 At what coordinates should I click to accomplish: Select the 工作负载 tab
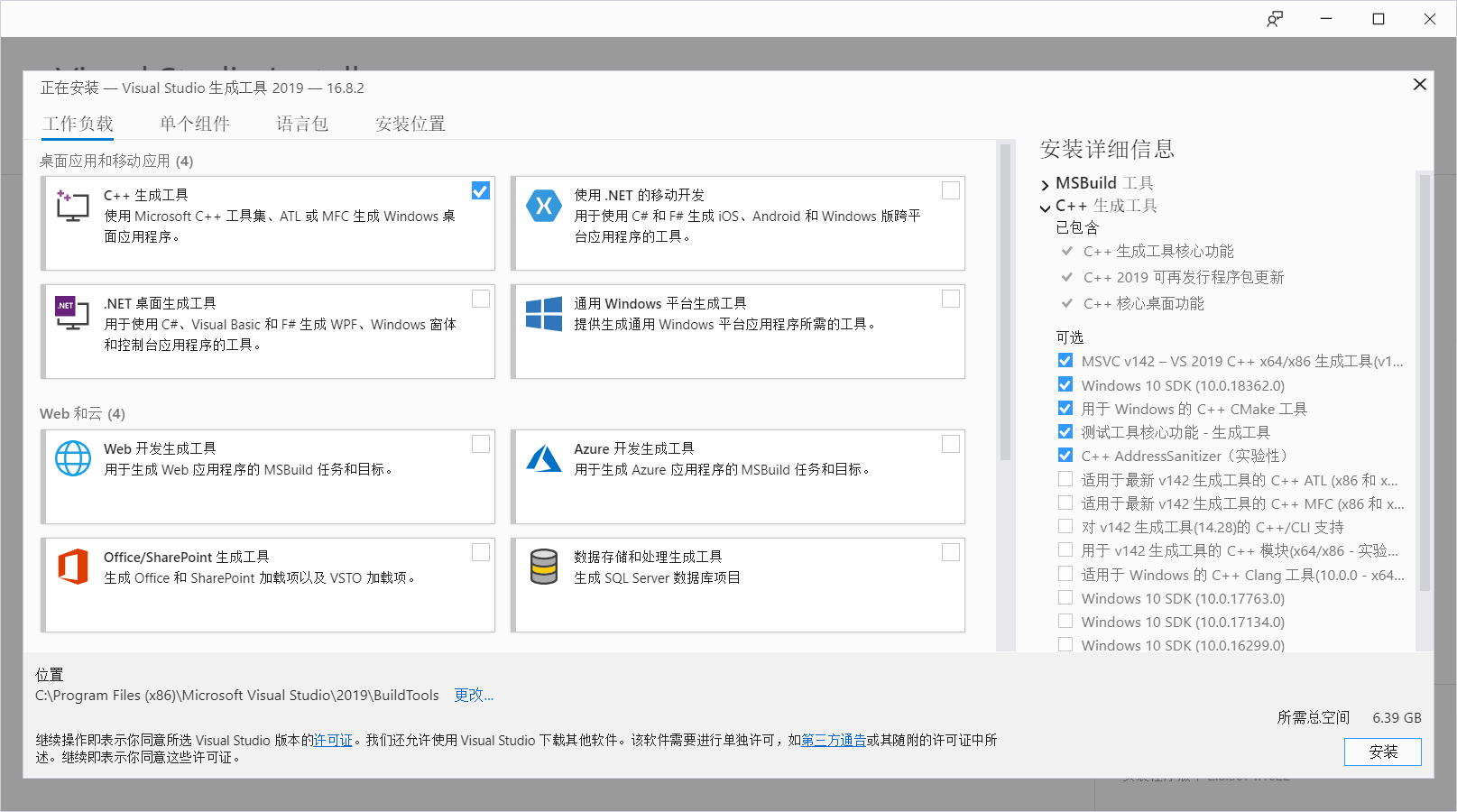pyautogui.click(x=78, y=124)
